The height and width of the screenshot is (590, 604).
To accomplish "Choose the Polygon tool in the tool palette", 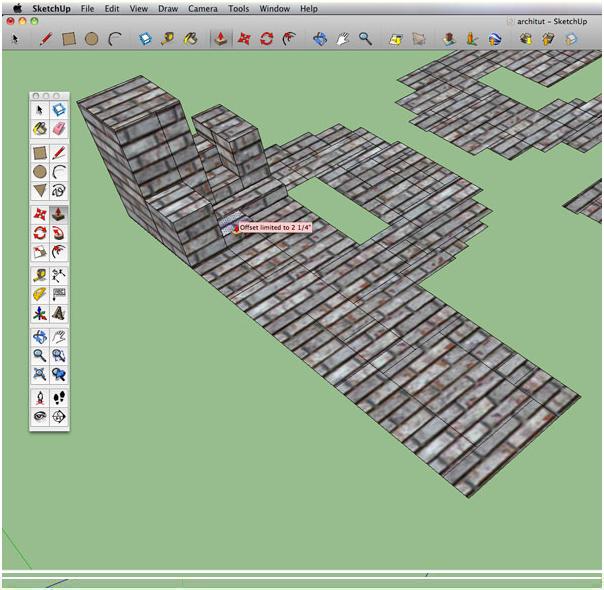I will click(40, 190).
